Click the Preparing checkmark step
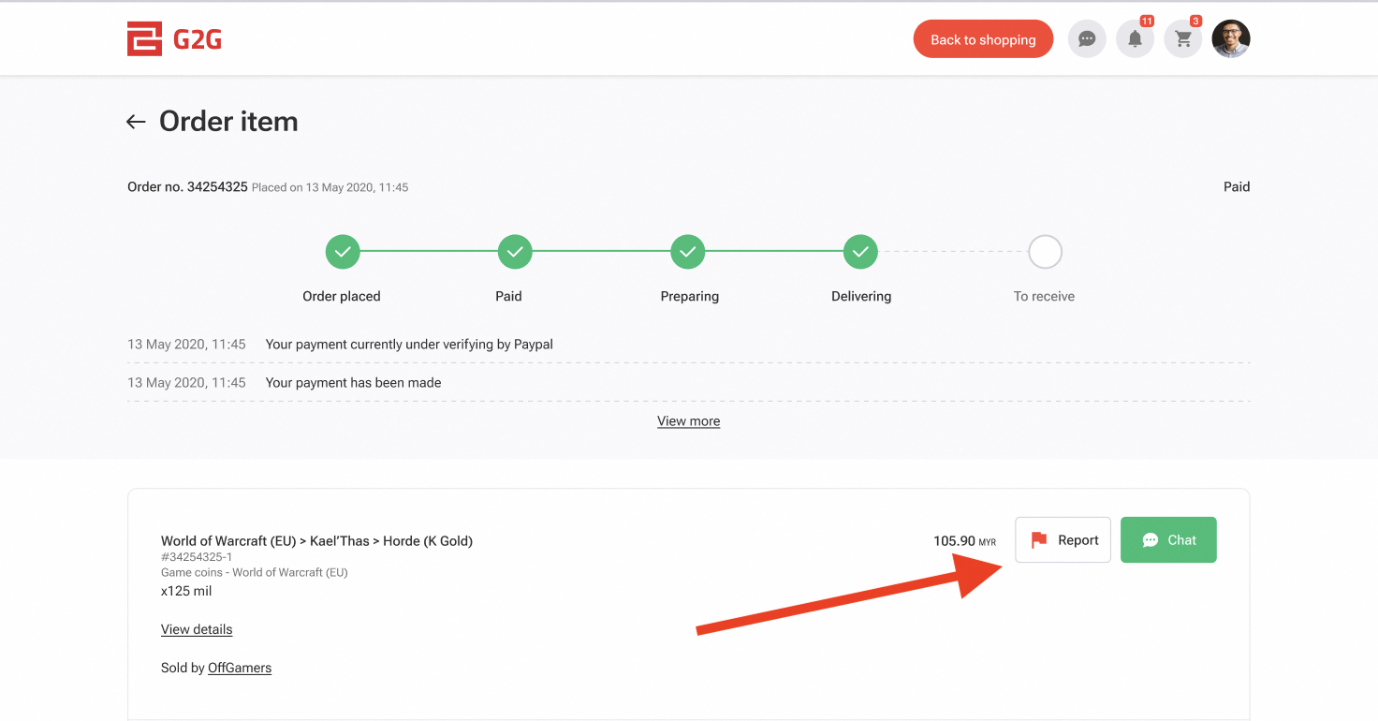 coord(688,252)
